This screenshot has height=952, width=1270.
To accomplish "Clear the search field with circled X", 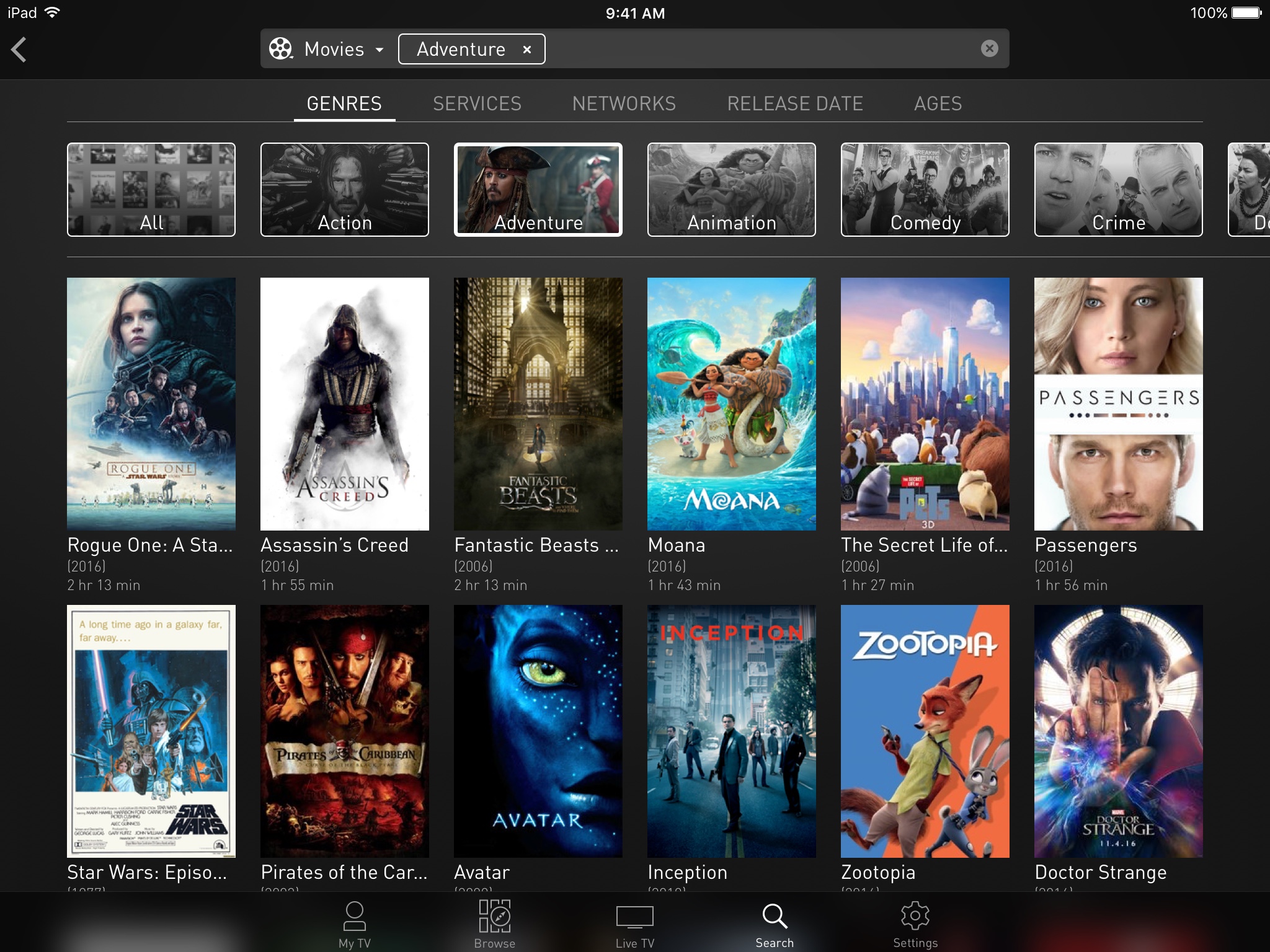I will coord(989,48).
